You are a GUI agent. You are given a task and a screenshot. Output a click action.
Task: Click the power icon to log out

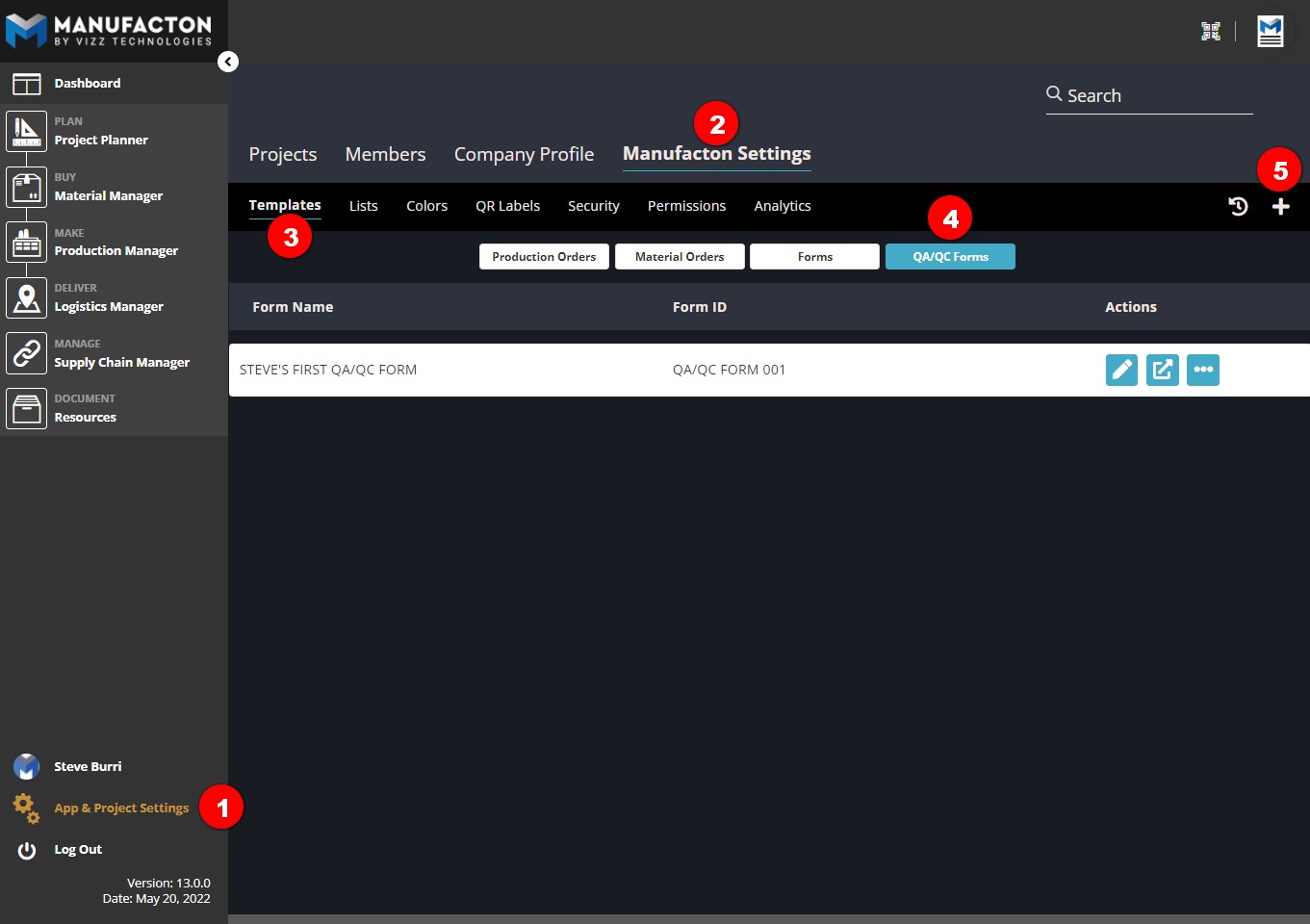(27, 850)
